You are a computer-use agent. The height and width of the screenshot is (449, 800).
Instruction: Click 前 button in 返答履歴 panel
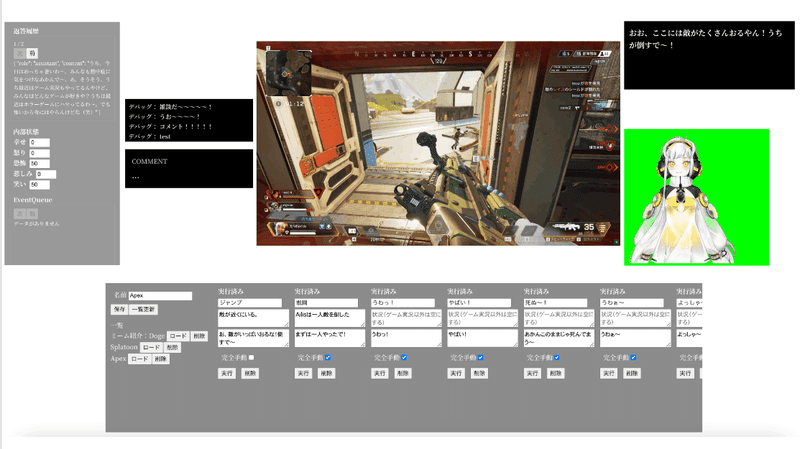[x=32, y=53]
